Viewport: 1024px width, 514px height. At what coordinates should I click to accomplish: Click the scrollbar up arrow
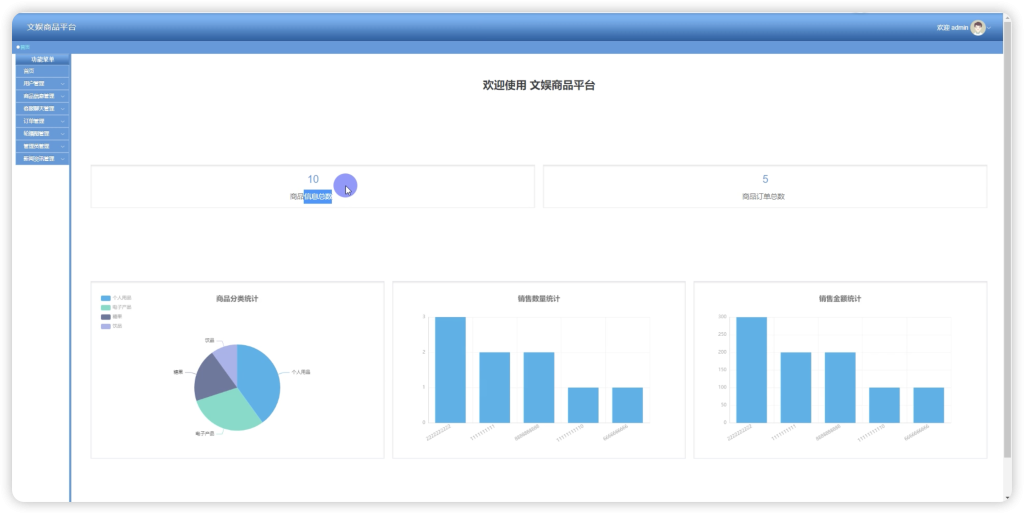[1008, 18]
